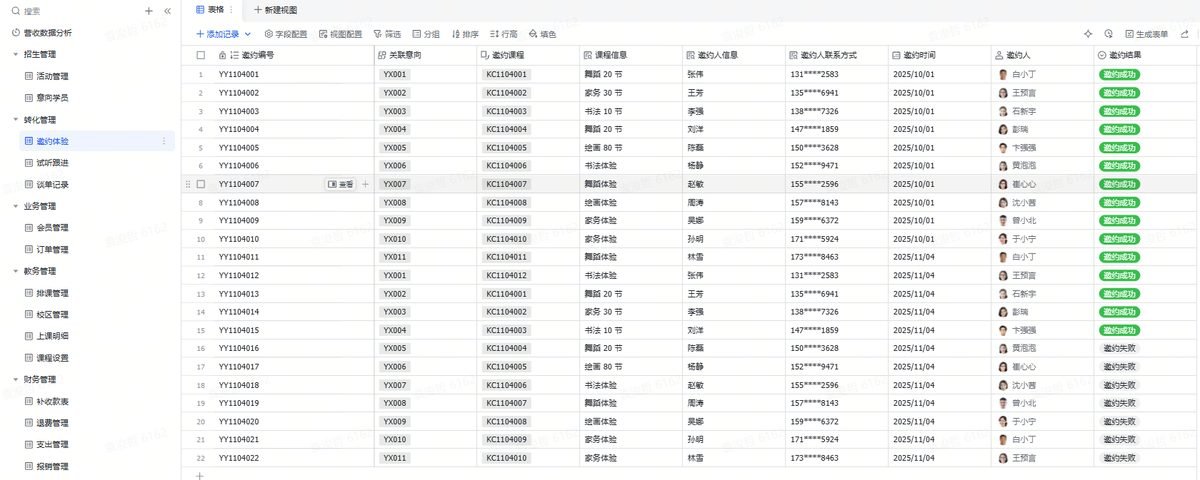Click the share arrow icon at far right

coord(1186,34)
